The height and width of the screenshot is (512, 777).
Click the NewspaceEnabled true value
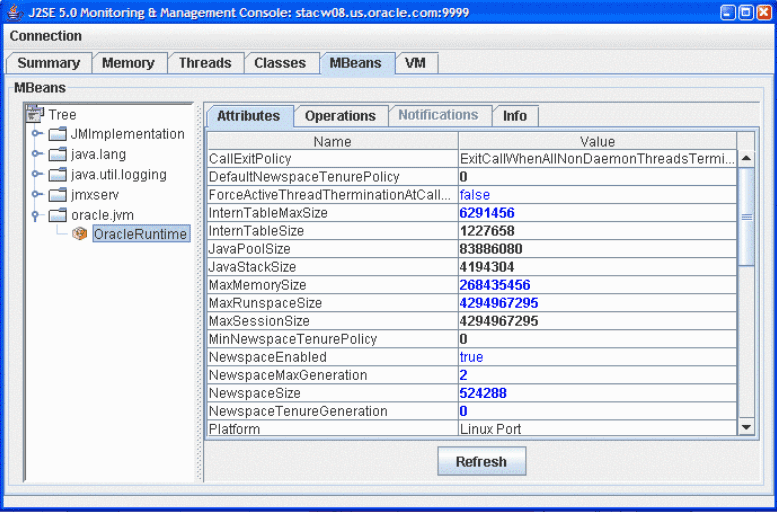(x=471, y=357)
